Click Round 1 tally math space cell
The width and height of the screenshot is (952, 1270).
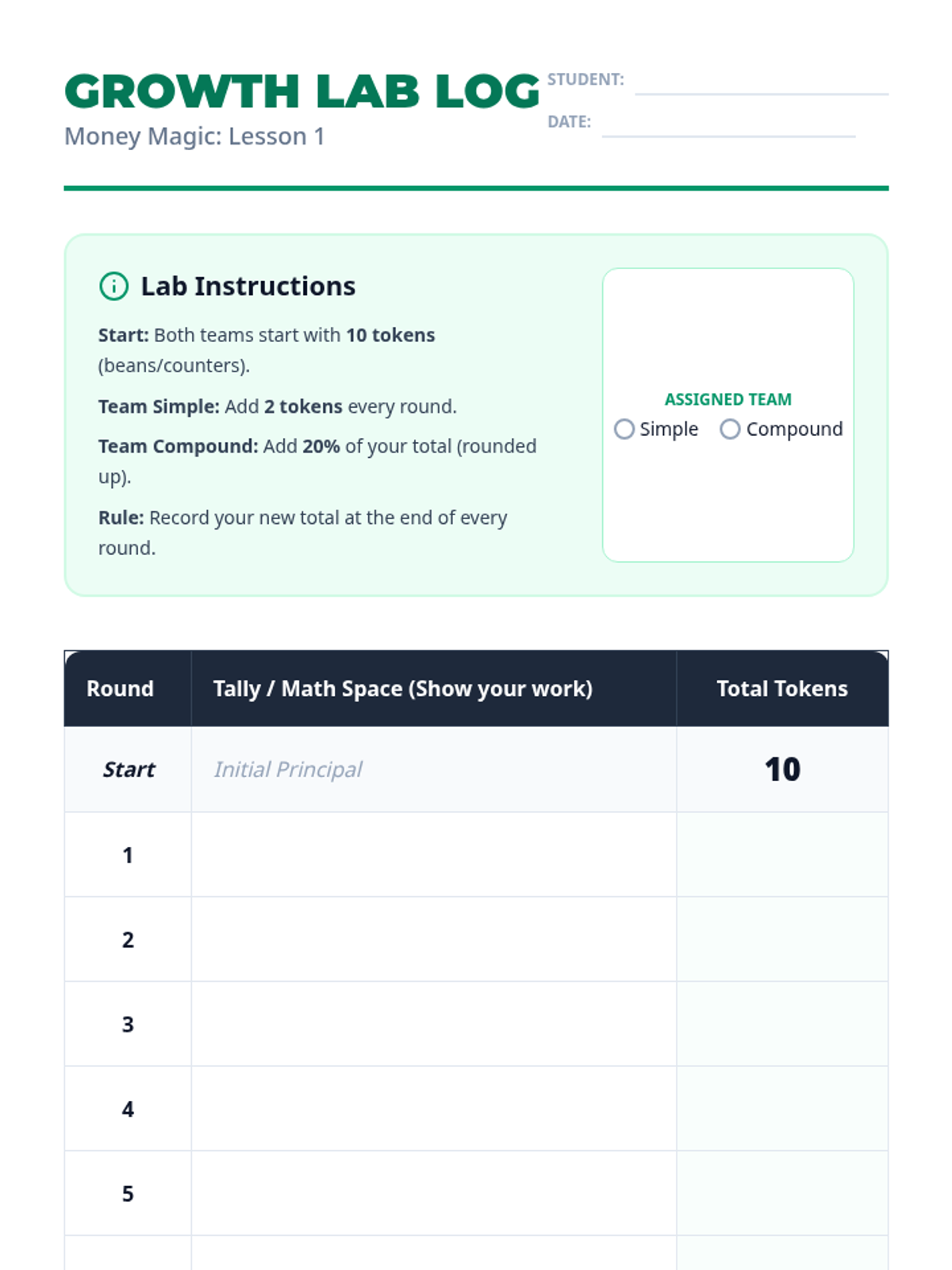coord(433,855)
